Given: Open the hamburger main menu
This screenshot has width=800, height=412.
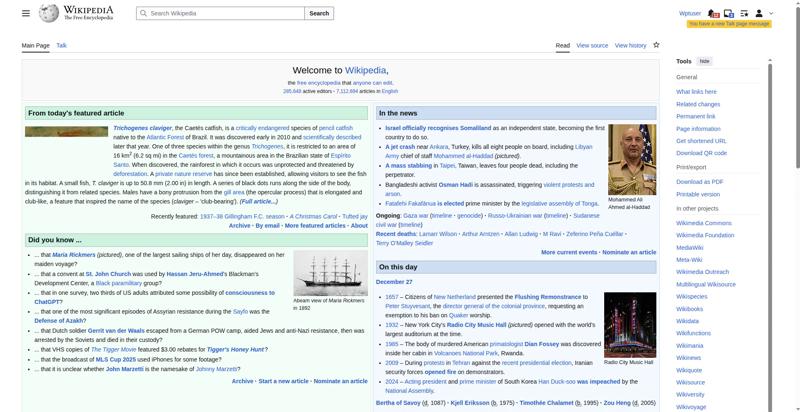Looking at the screenshot, I should (27, 13).
